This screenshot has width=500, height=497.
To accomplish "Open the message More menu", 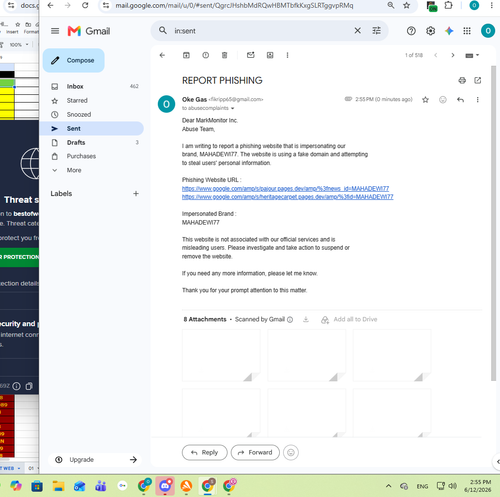I will (478, 100).
